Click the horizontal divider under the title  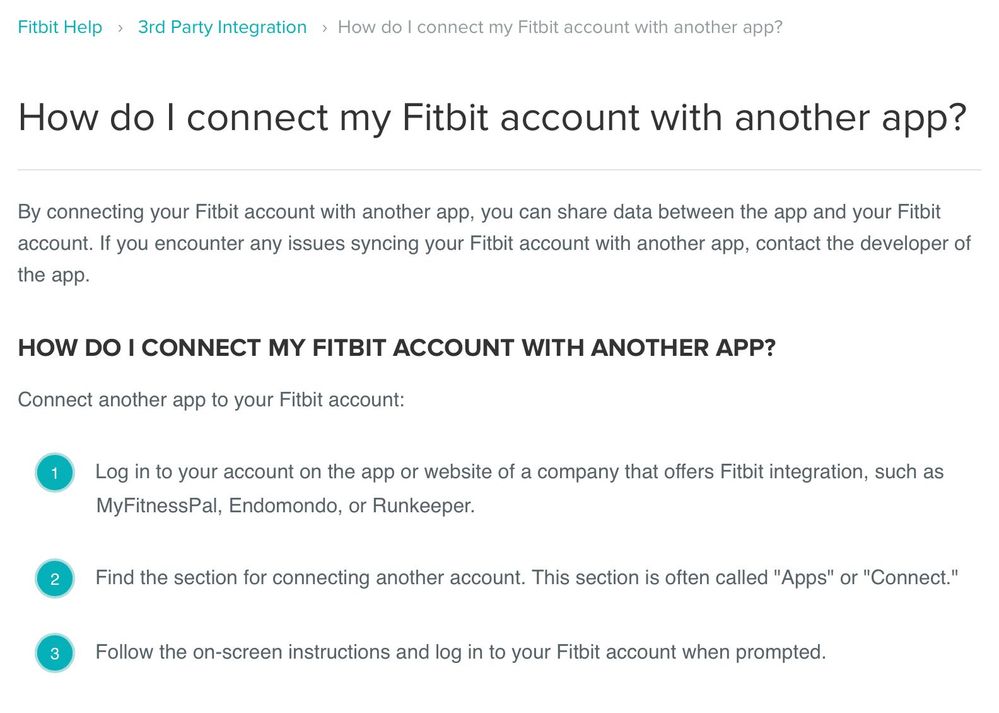tap(500, 170)
